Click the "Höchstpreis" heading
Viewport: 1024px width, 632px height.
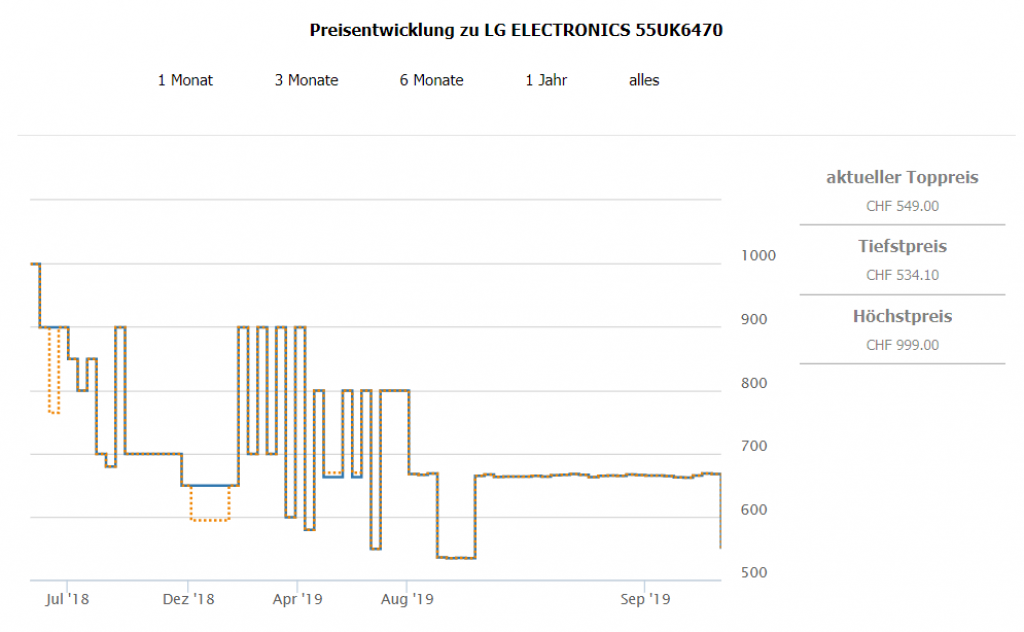coord(902,316)
